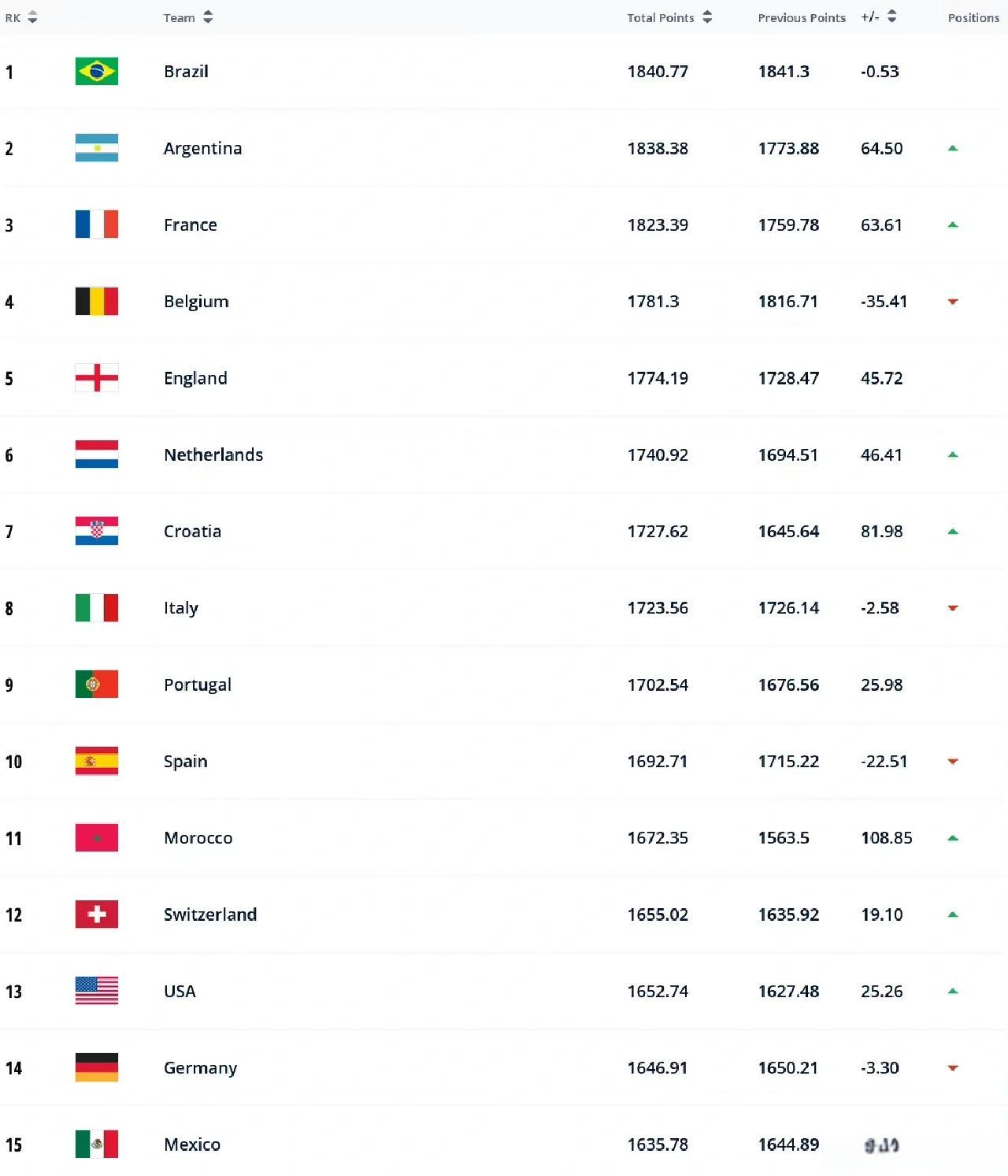This screenshot has height=1176, width=1008.
Task: Sort by +/- column arrows
Action: [x=891, y=17]
